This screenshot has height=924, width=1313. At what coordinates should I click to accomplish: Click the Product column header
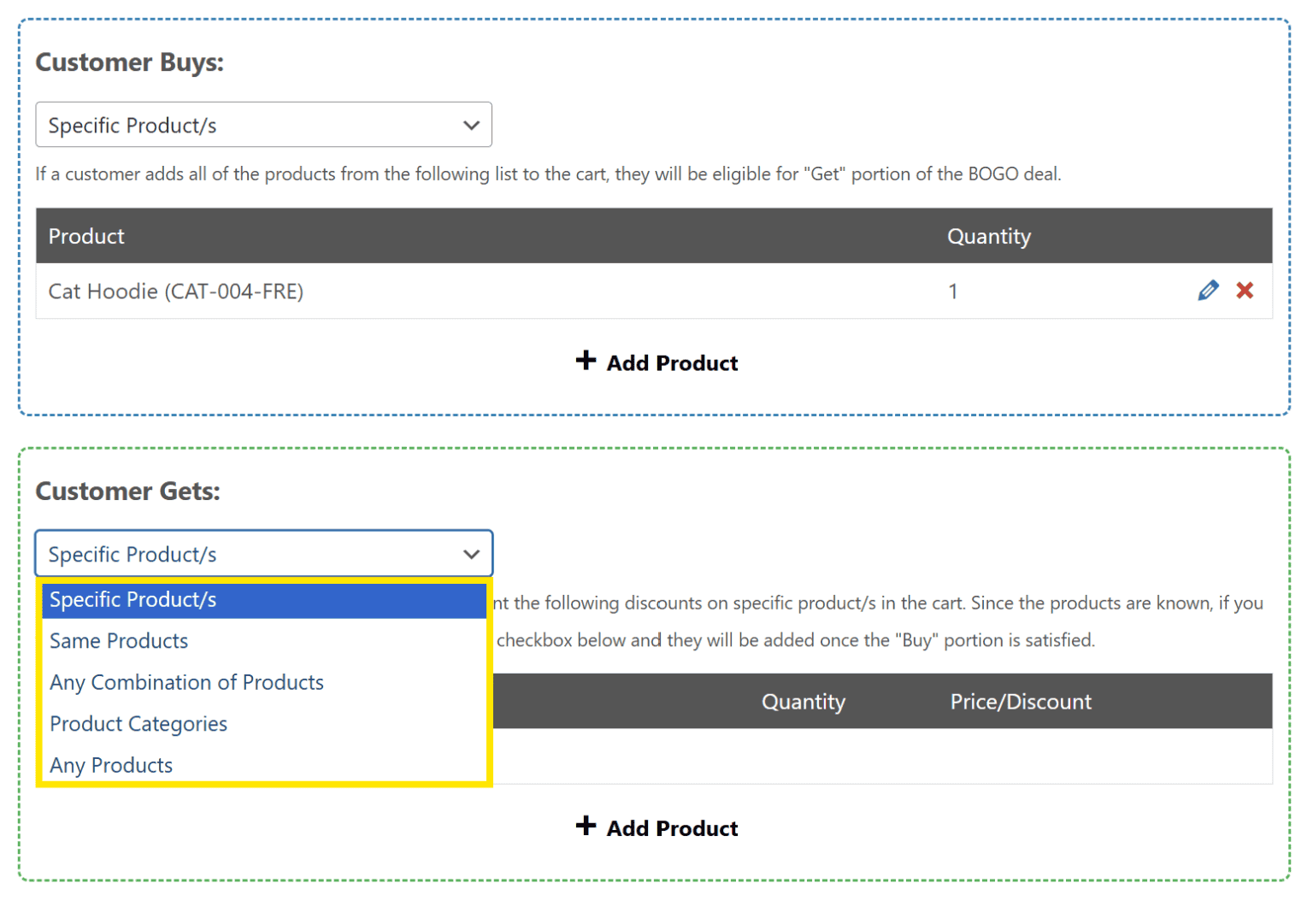[85, 236]
